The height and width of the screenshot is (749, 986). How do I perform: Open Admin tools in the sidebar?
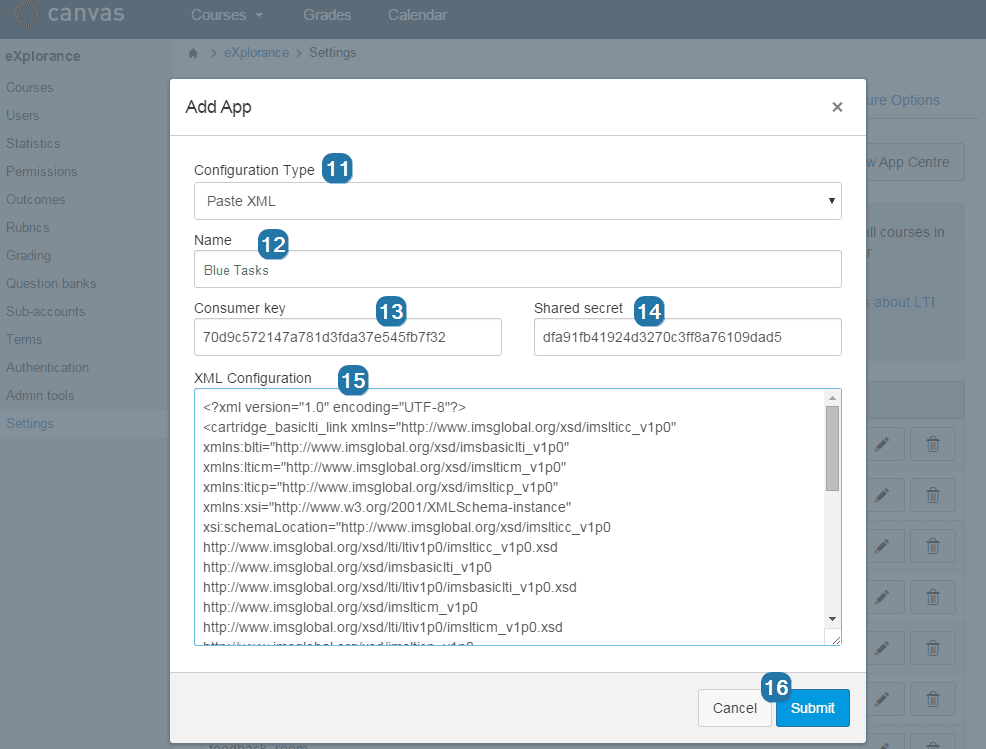click(40, 396)
